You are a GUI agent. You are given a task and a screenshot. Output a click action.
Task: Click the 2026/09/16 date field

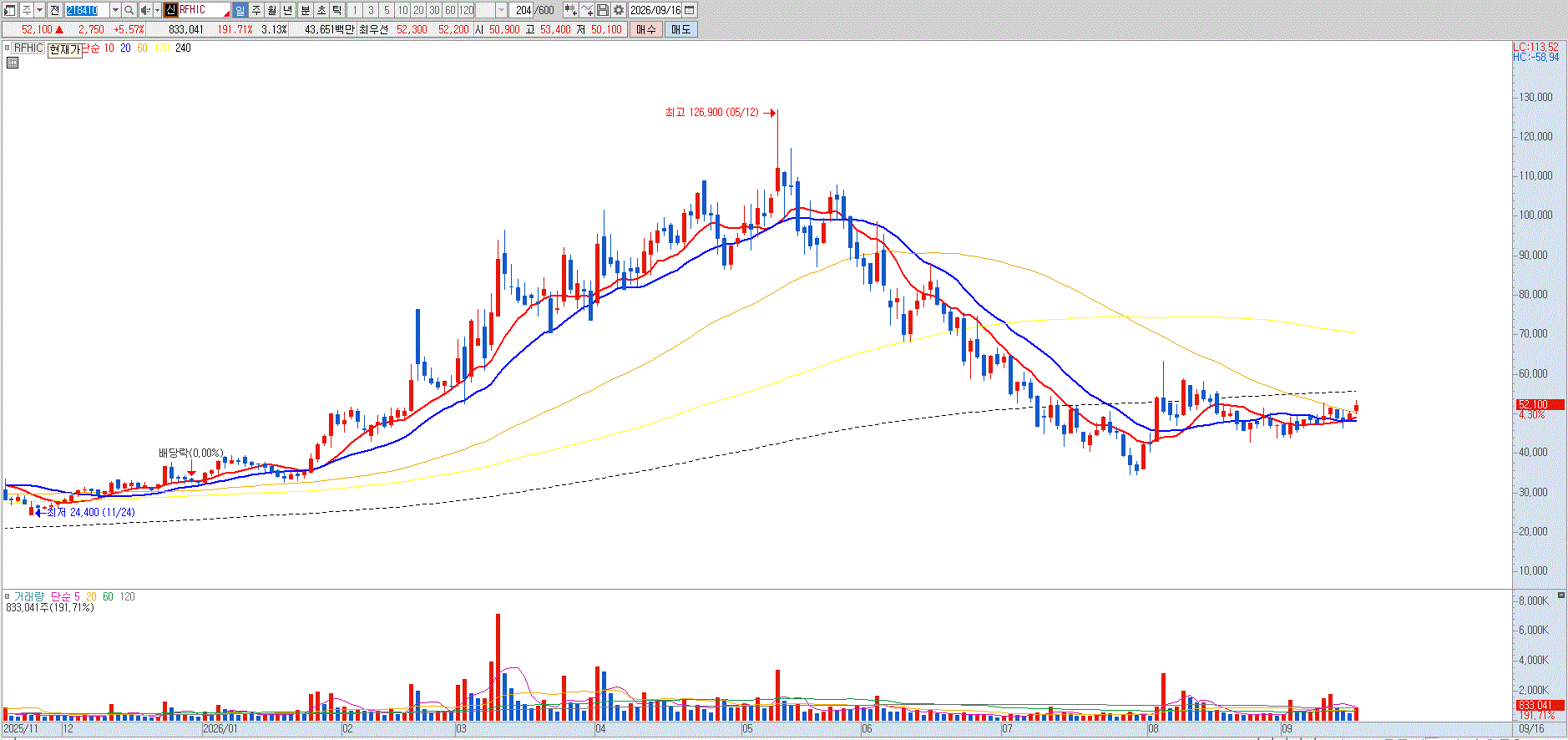(655, 10)
